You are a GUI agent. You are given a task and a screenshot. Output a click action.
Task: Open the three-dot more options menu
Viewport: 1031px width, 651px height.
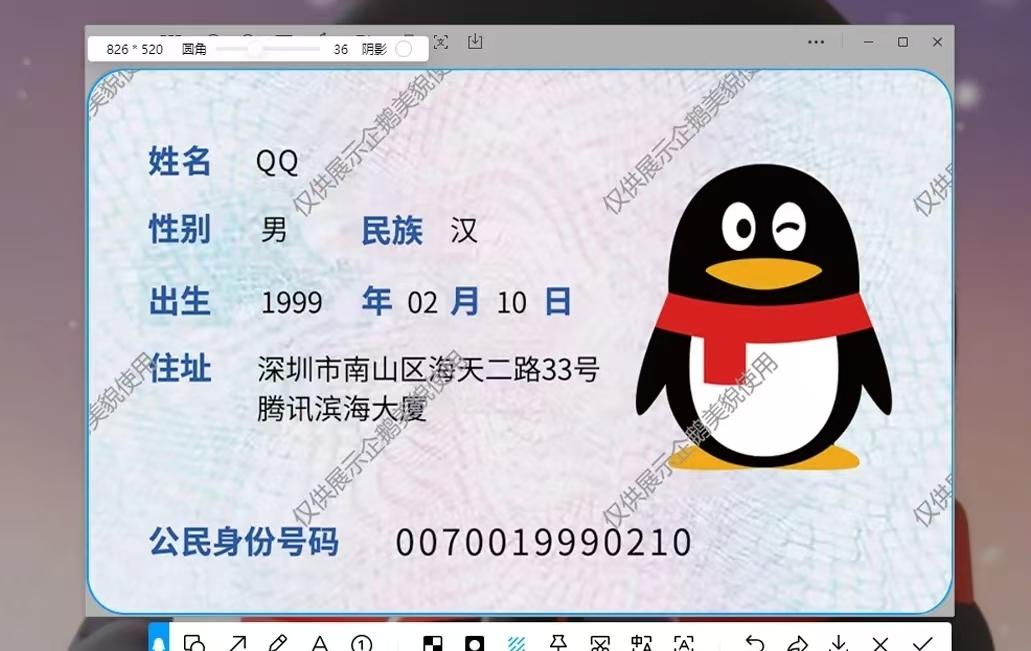816,42
